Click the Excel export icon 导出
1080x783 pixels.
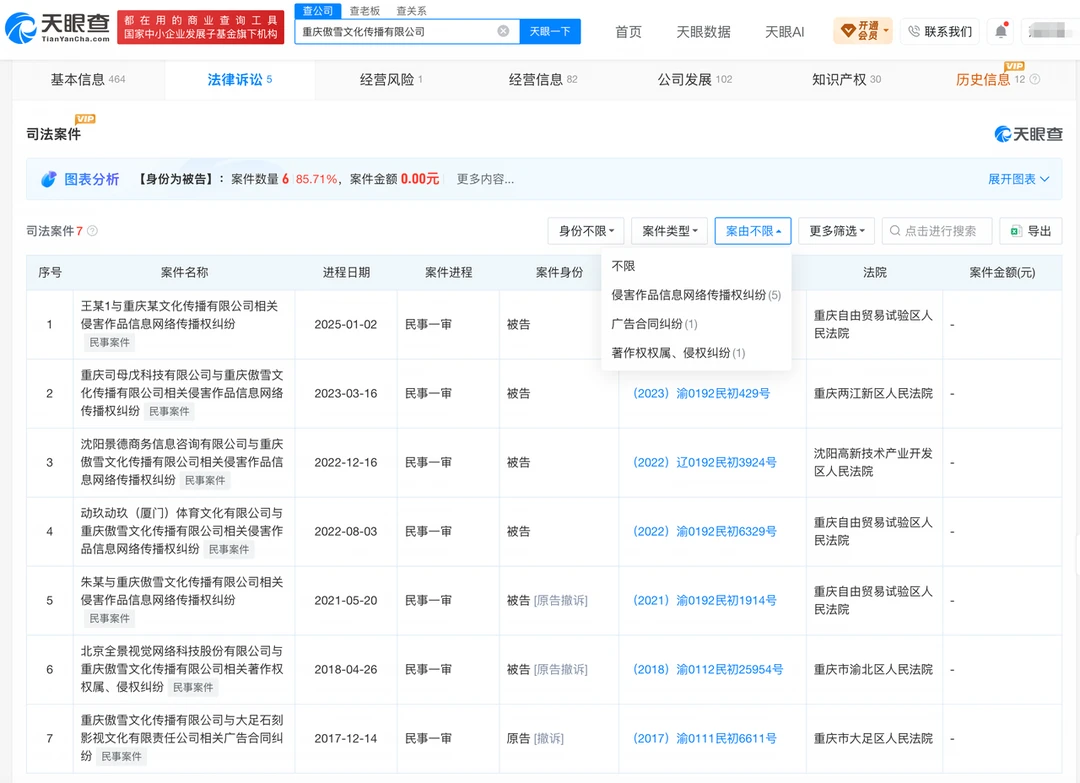click(x=1015, y=231)
